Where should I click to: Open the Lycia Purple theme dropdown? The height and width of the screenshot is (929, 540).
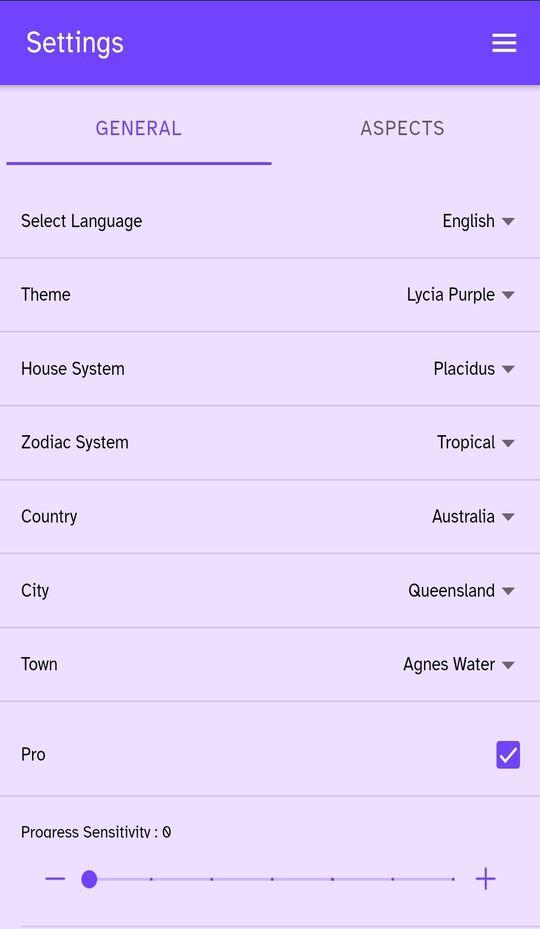[x=460, y=294]
